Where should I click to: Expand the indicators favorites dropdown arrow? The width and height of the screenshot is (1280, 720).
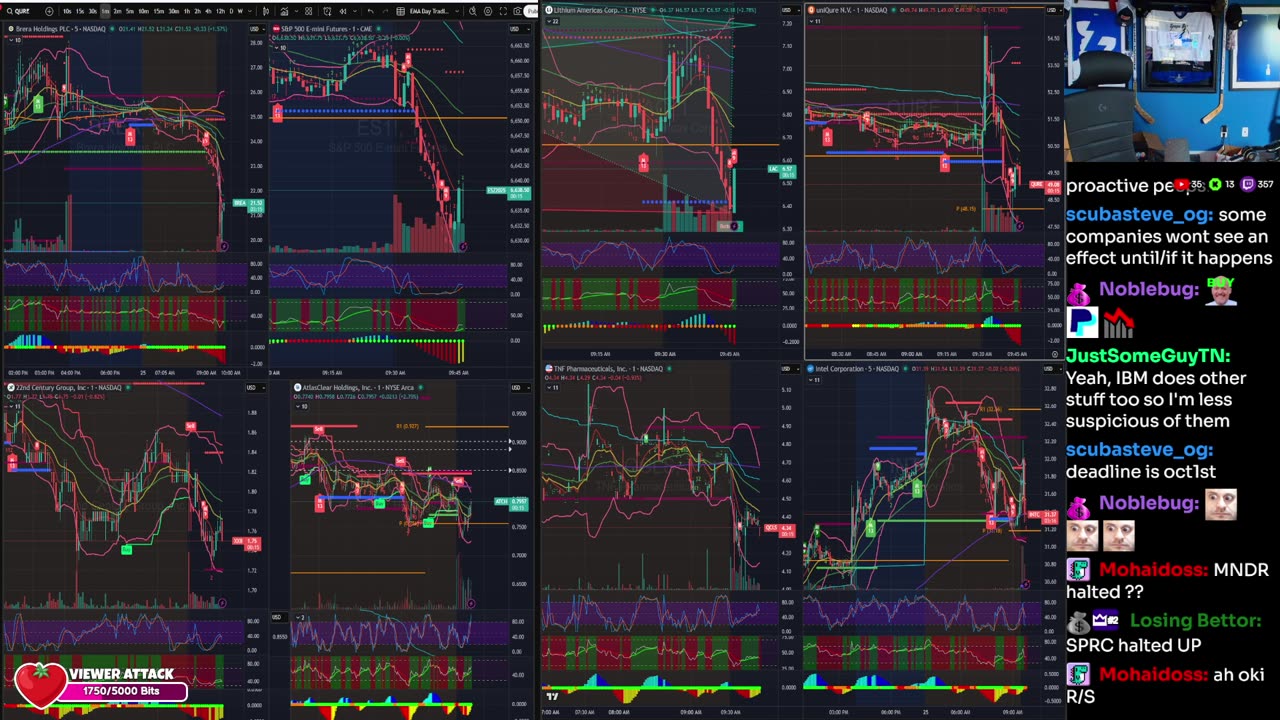(x=296, y=11)
